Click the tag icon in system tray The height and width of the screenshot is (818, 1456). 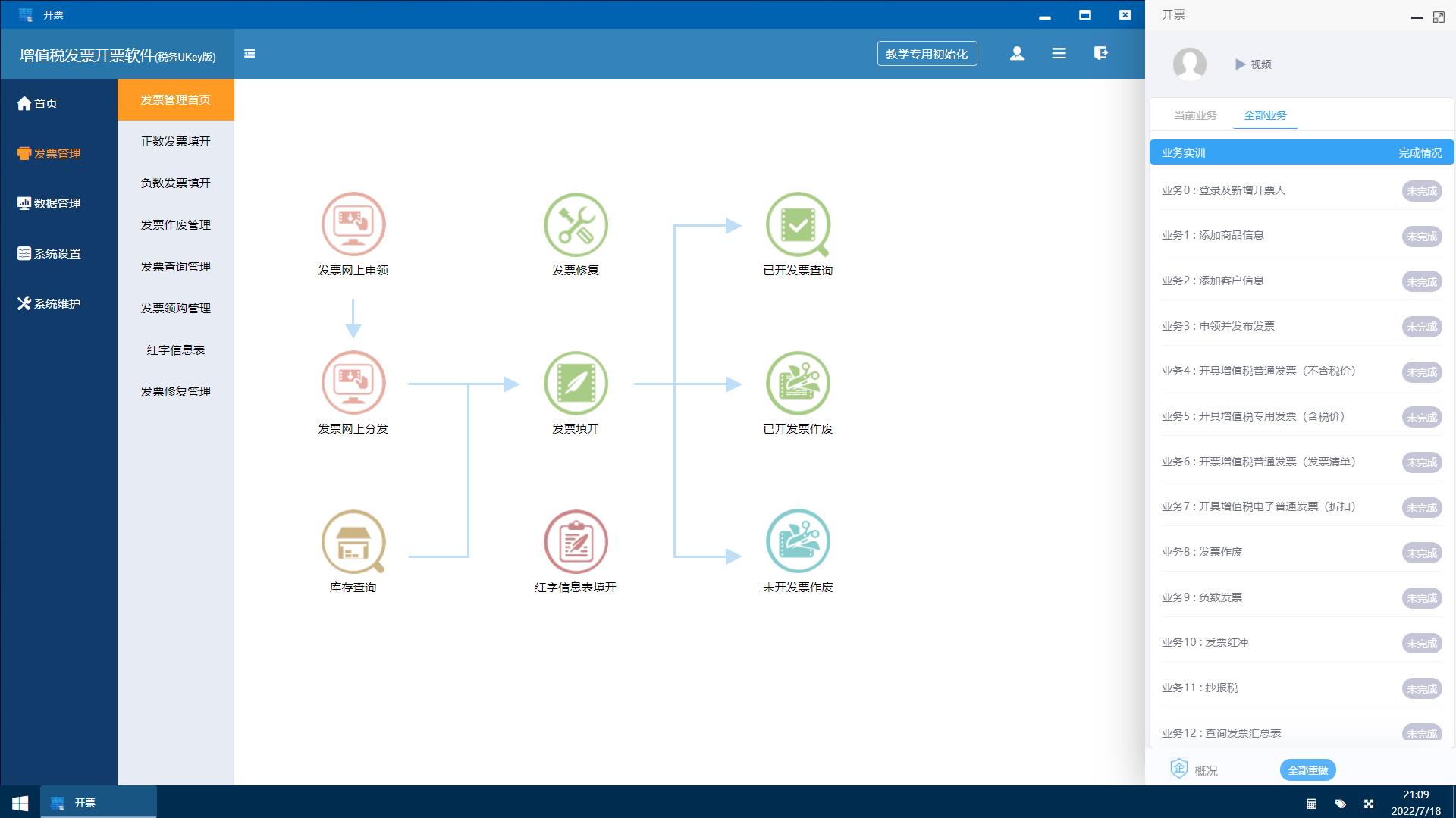pos(1340,804)
